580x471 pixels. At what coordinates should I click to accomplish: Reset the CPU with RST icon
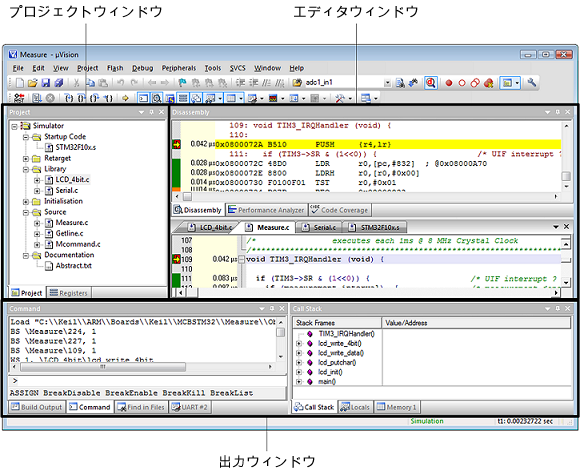click(18, 98)
